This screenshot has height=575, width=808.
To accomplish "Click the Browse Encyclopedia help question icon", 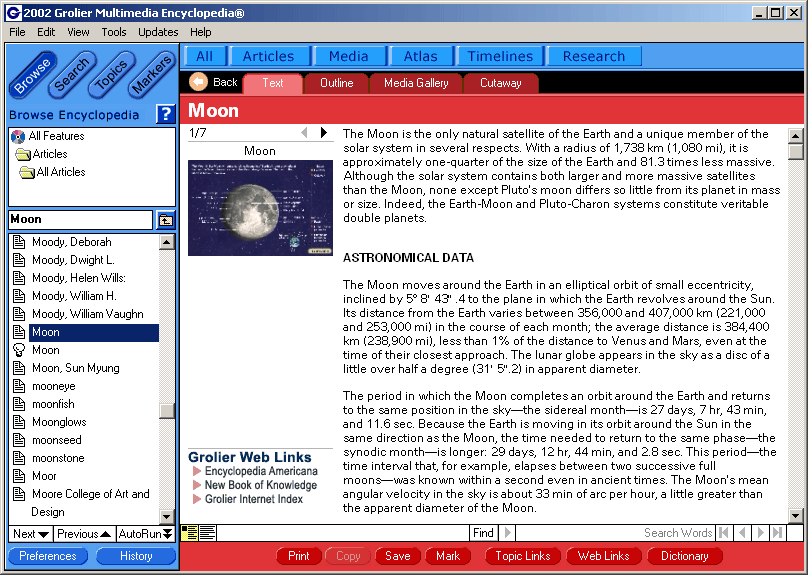I will [x=165, y=114].
